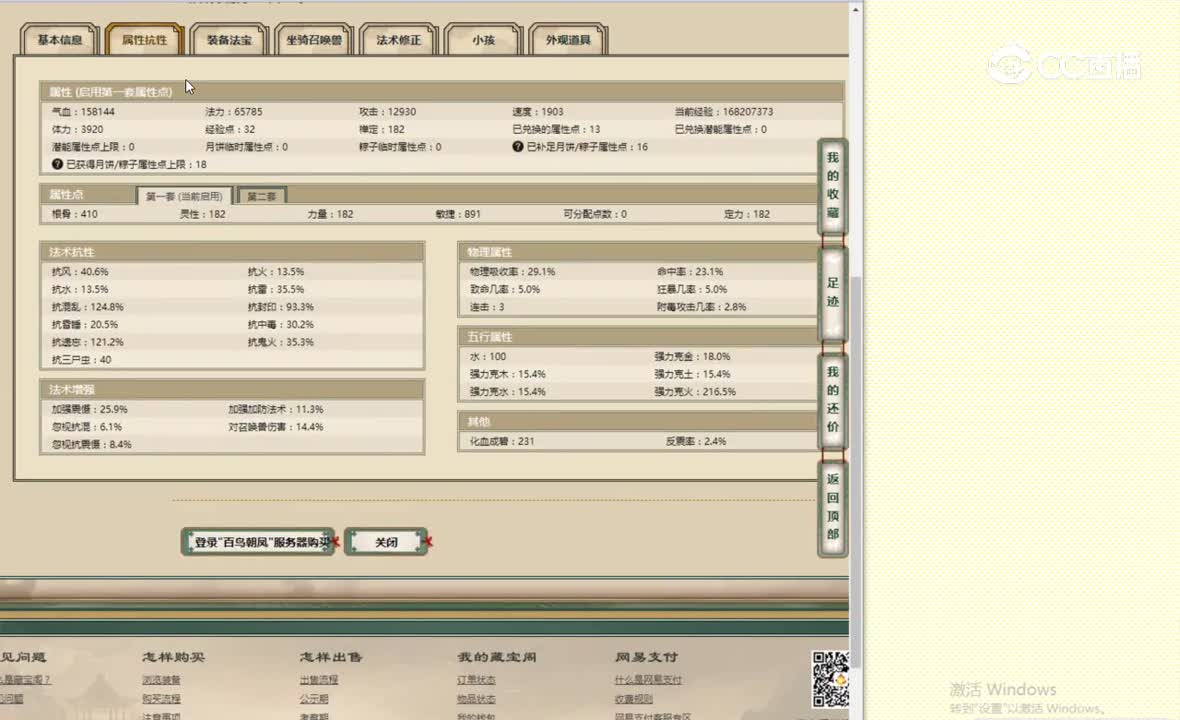1180x720 pixels.
Task: Open the 订单状态 footer link
Action: click(x=476, y=680)
